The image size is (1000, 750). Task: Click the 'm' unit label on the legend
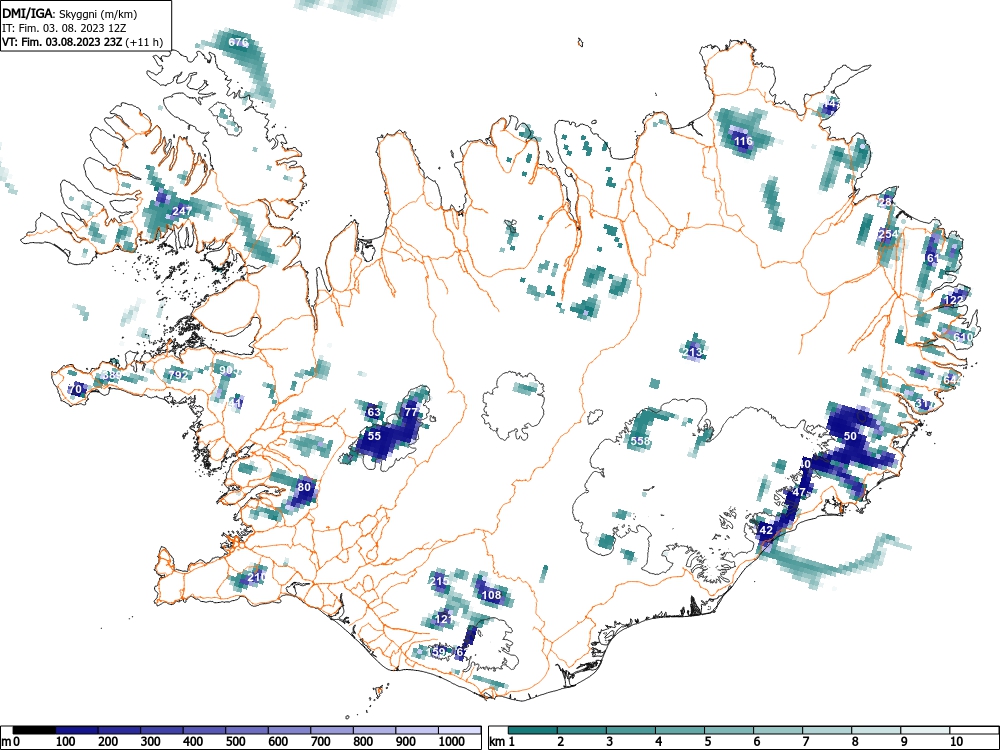pyautogui.click(x=6, y=742)
